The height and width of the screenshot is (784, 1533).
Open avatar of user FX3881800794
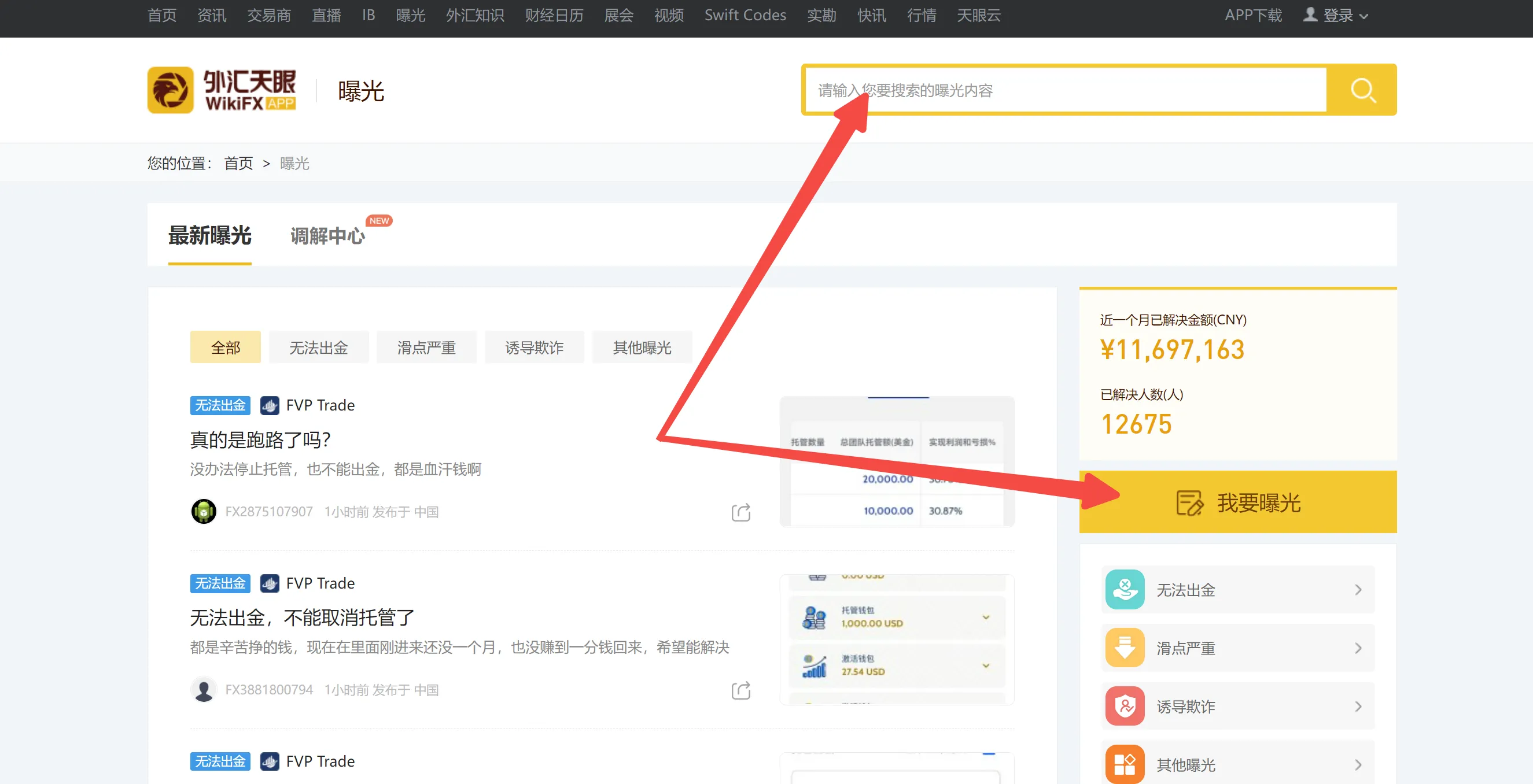(204, 689)
